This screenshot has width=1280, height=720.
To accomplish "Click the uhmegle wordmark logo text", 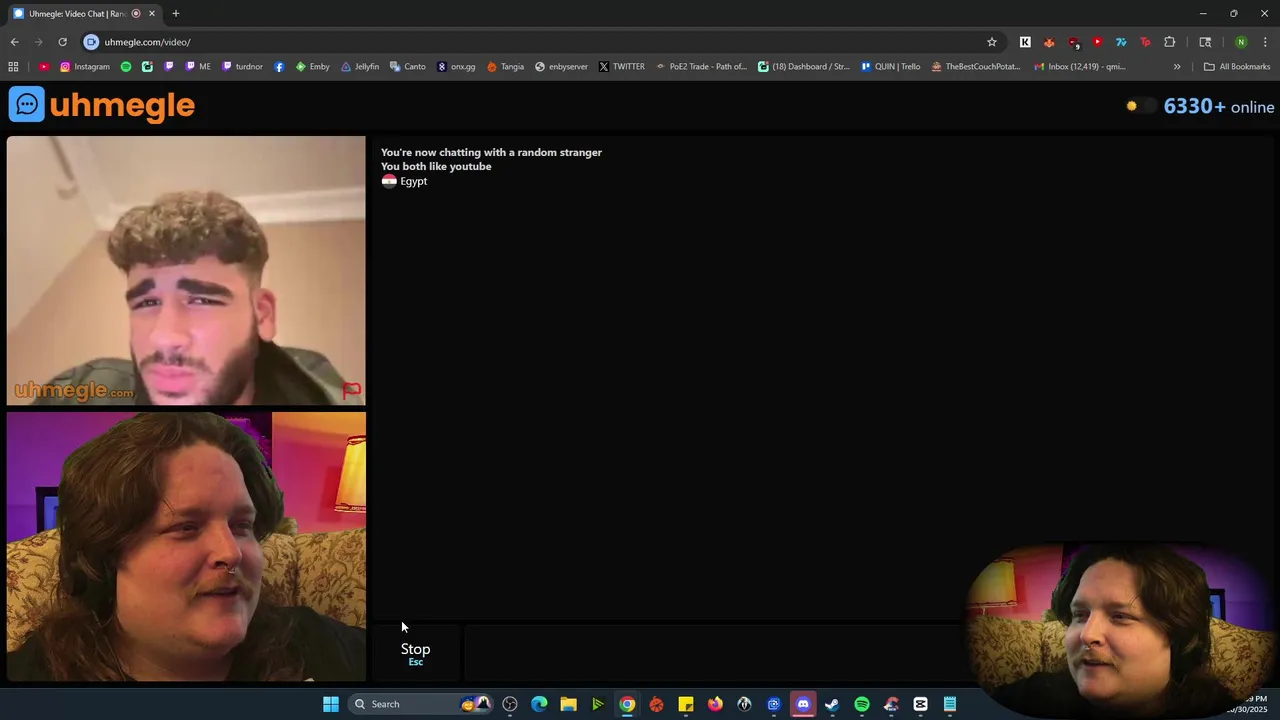I will (122, 105).
